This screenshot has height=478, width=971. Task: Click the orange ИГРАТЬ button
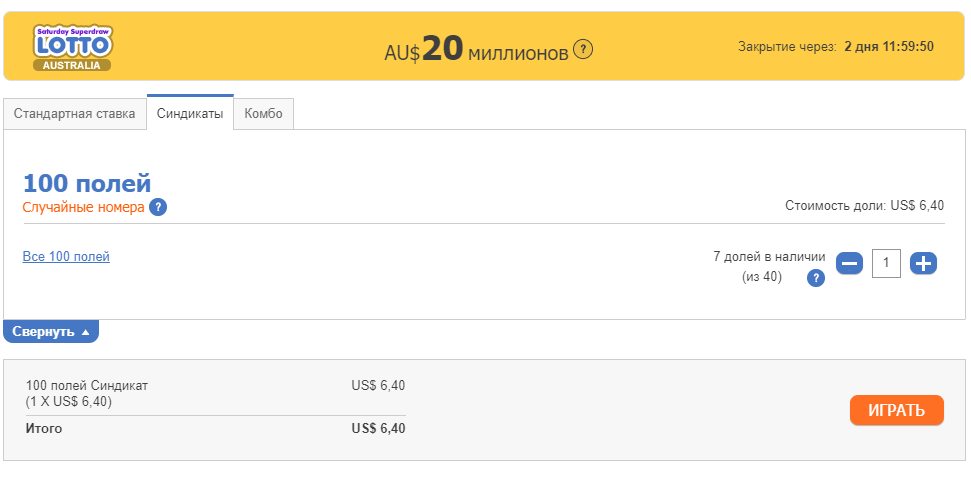click(x=897, y=411)
